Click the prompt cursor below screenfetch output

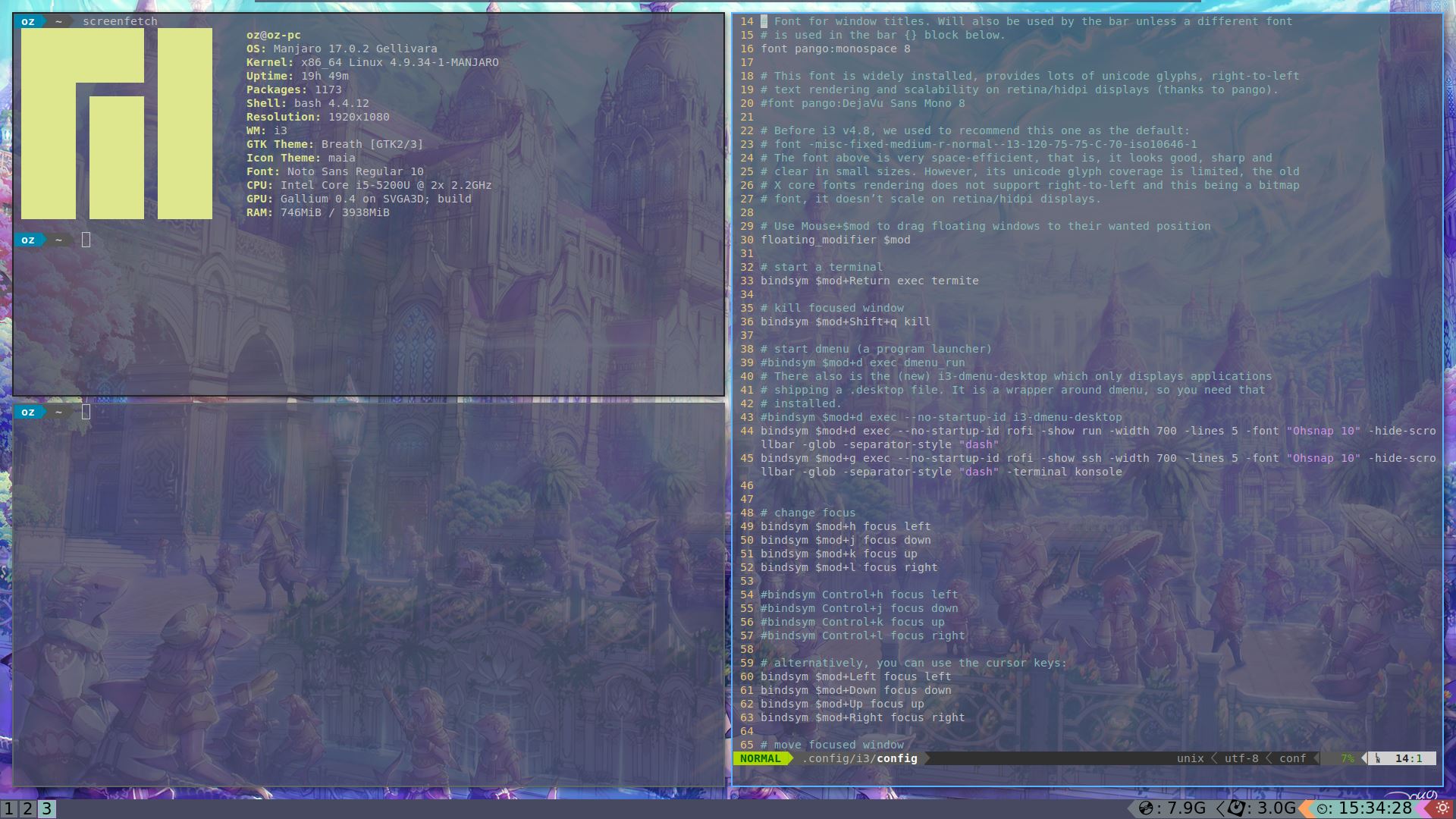click(86, 240)
